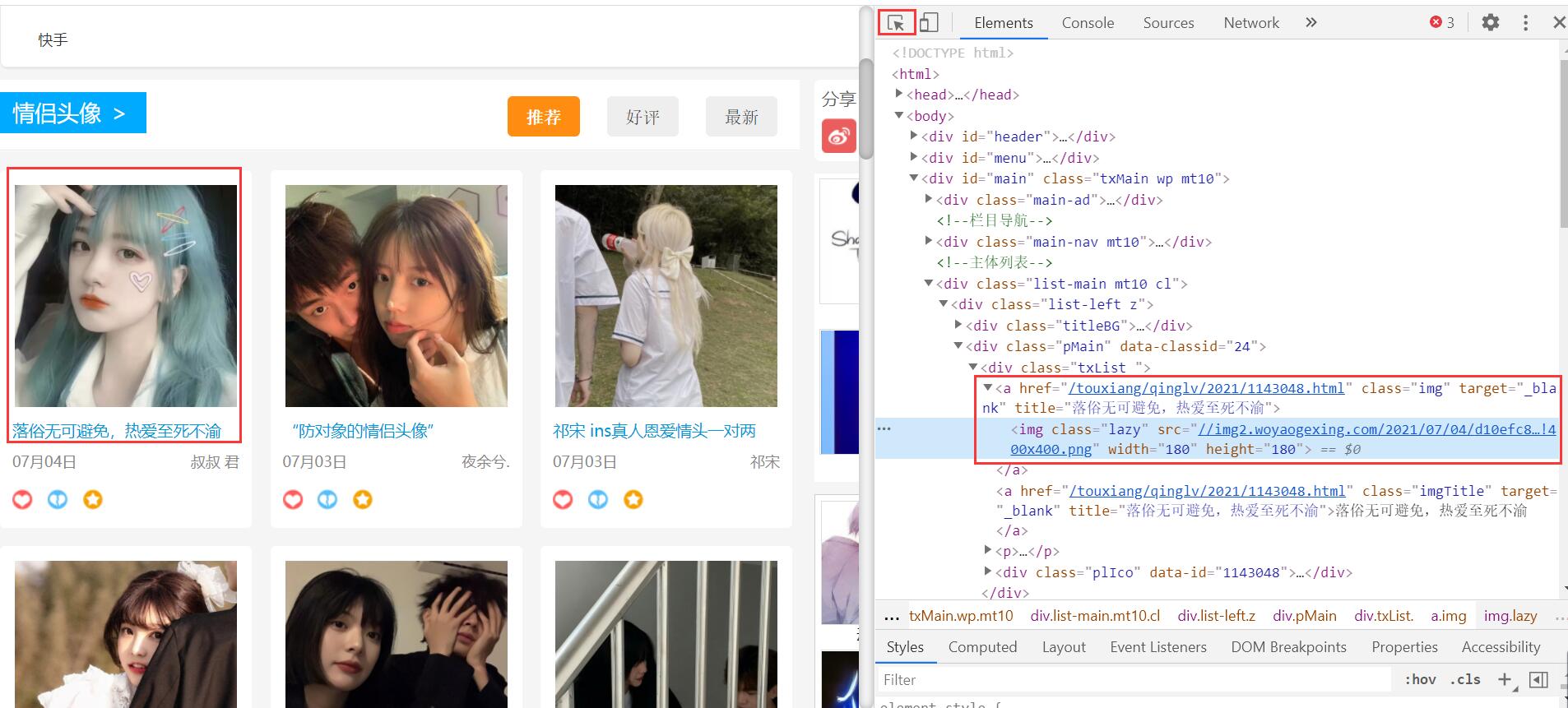This screenshot has height=708, width=1568.
Task: Expand div class main-nav node
Action: 929,241
